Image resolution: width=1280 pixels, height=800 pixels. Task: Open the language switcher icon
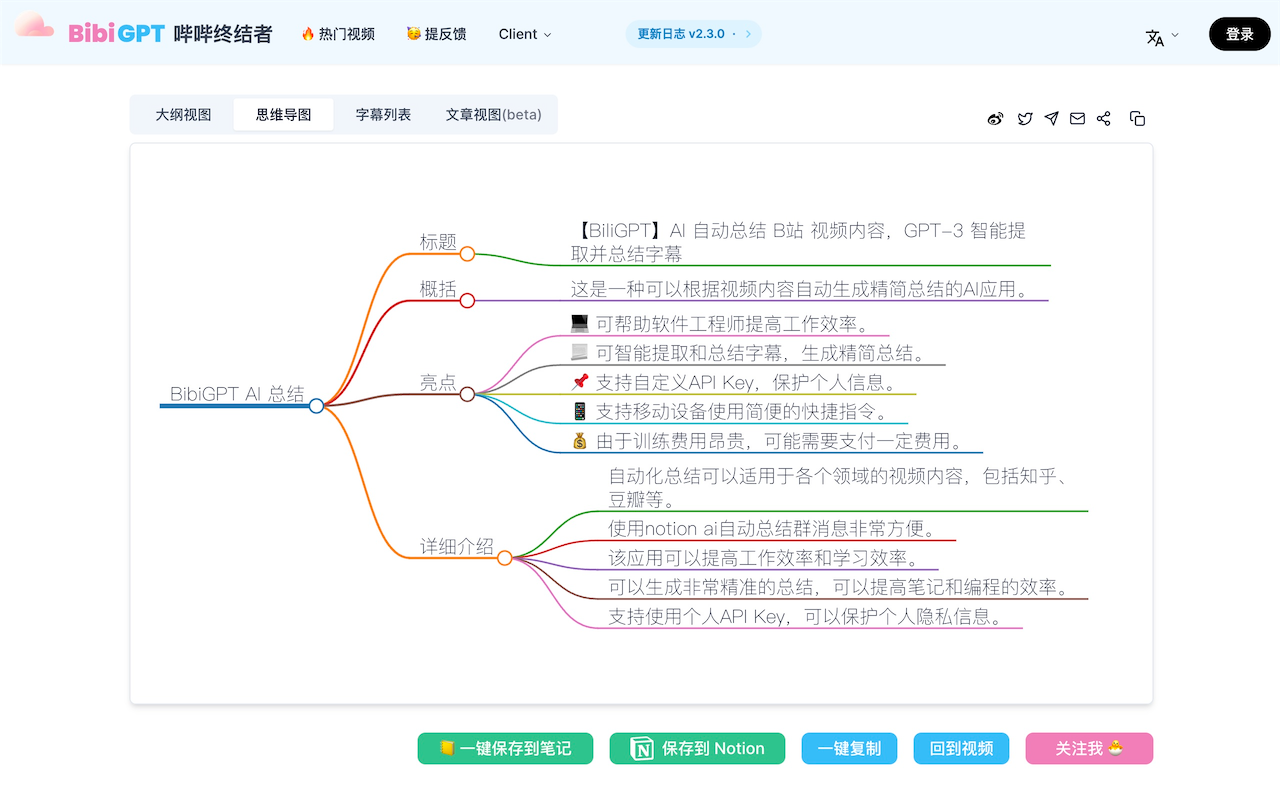(1155, 33)
